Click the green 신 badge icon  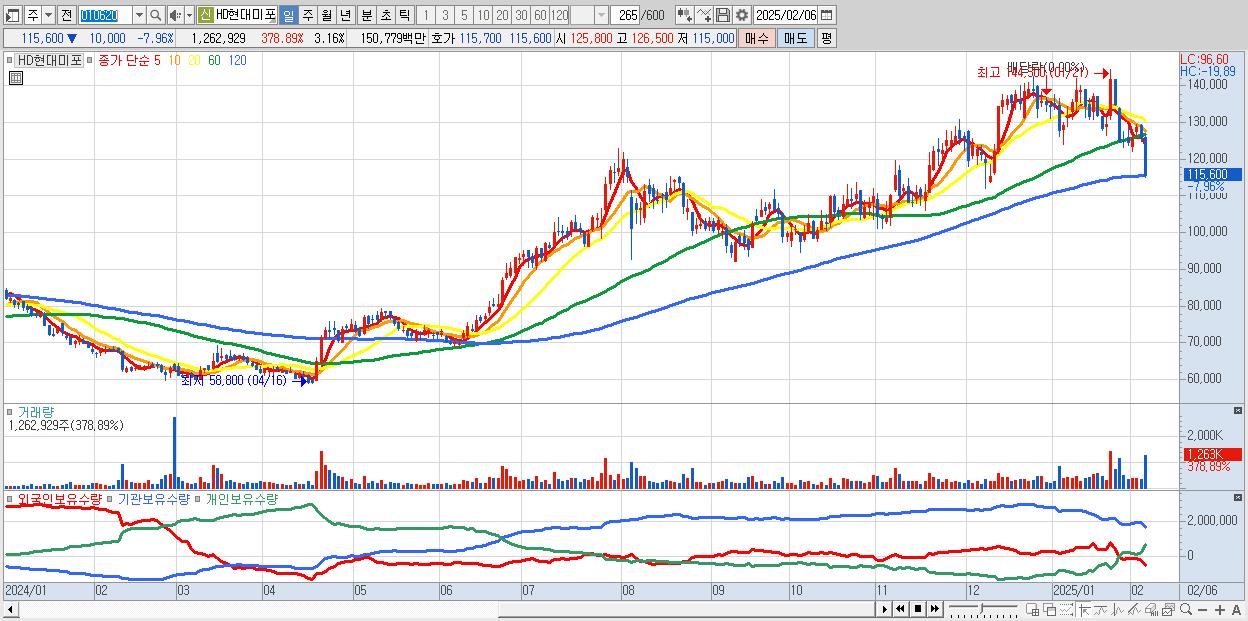205,15
